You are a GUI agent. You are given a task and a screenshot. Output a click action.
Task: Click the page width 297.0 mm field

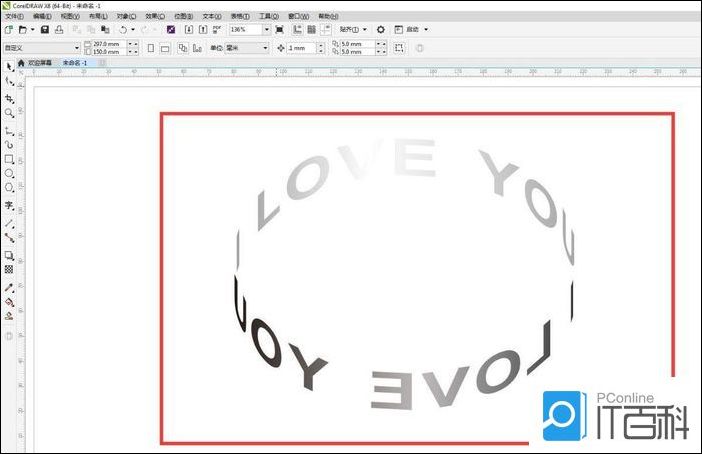point(107,44)
